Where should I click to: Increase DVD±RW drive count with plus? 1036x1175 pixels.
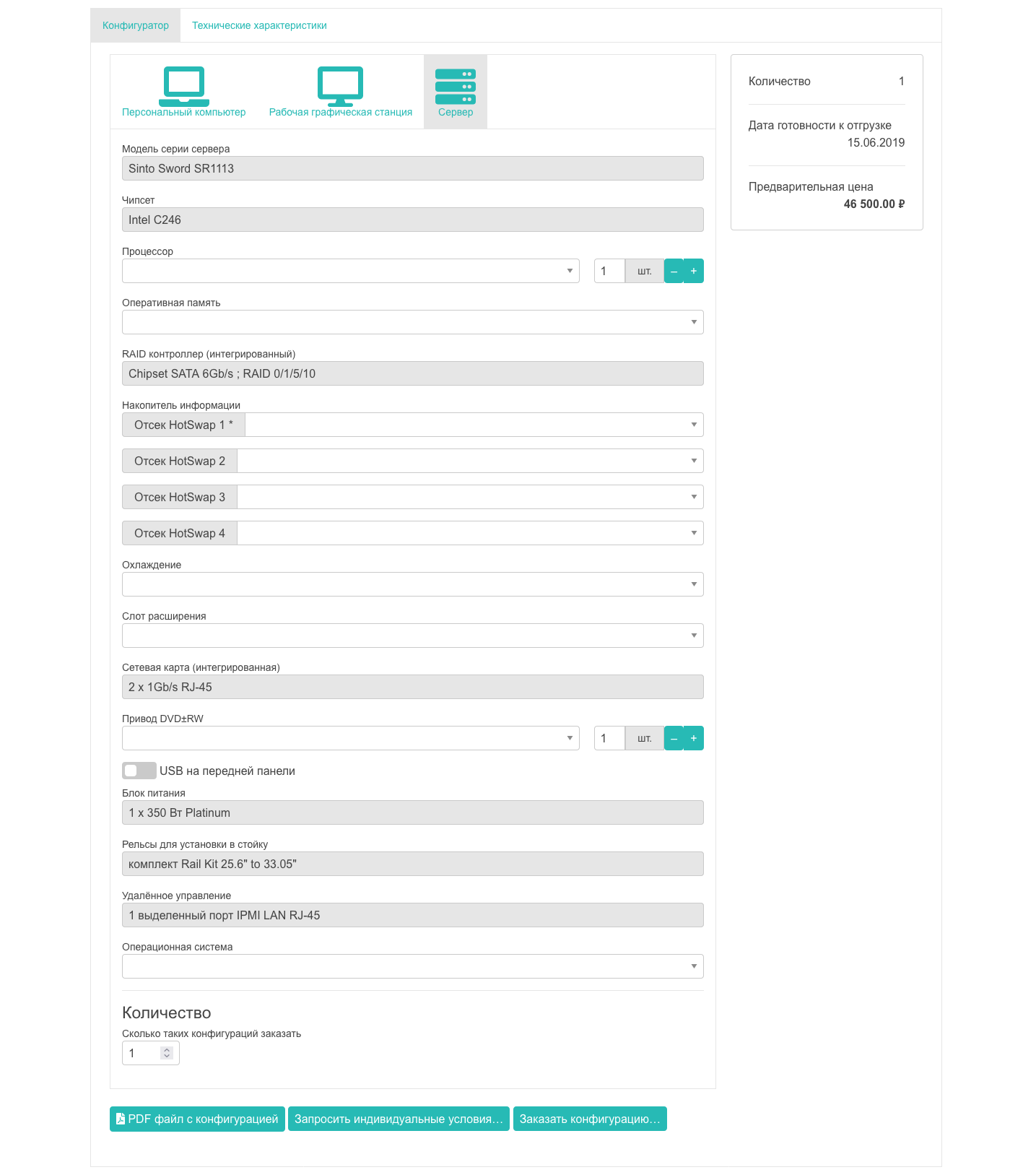pyautogui.click(x=694, y=738)
